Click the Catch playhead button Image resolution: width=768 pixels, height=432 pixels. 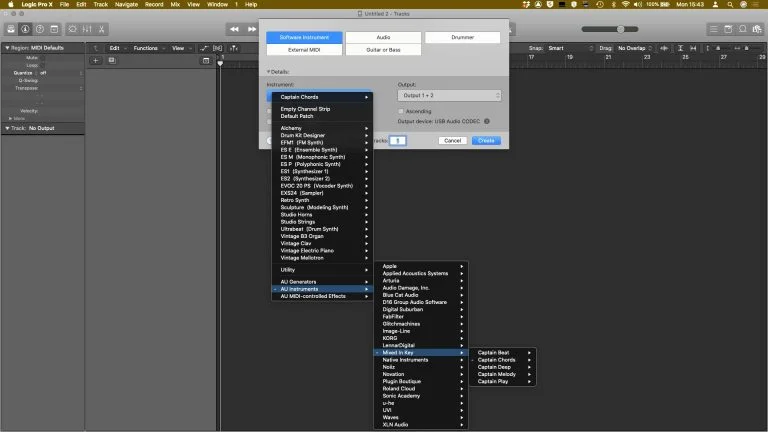click(234, 48)
